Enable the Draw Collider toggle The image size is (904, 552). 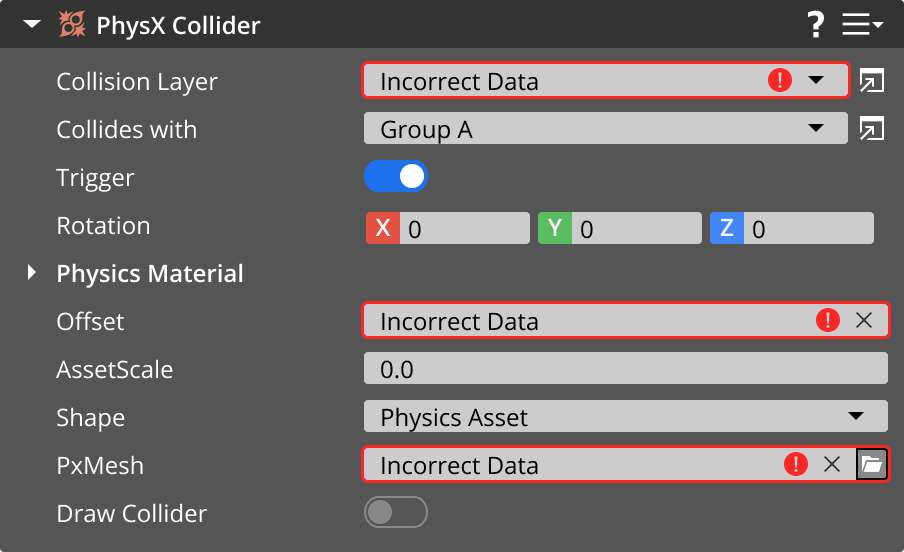click(x=396, y=513)
